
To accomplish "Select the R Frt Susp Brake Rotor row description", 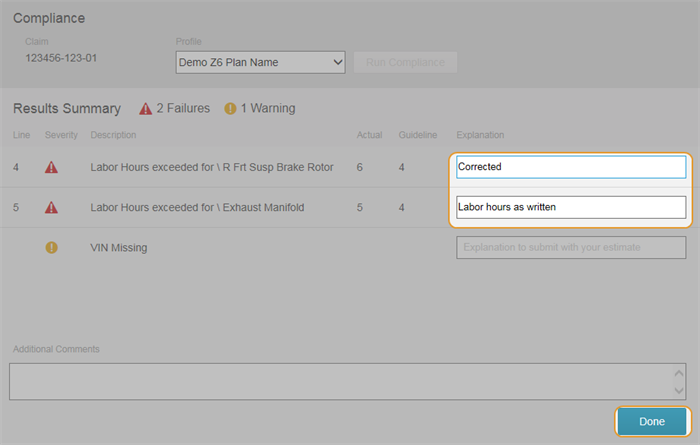I will 212,167.
